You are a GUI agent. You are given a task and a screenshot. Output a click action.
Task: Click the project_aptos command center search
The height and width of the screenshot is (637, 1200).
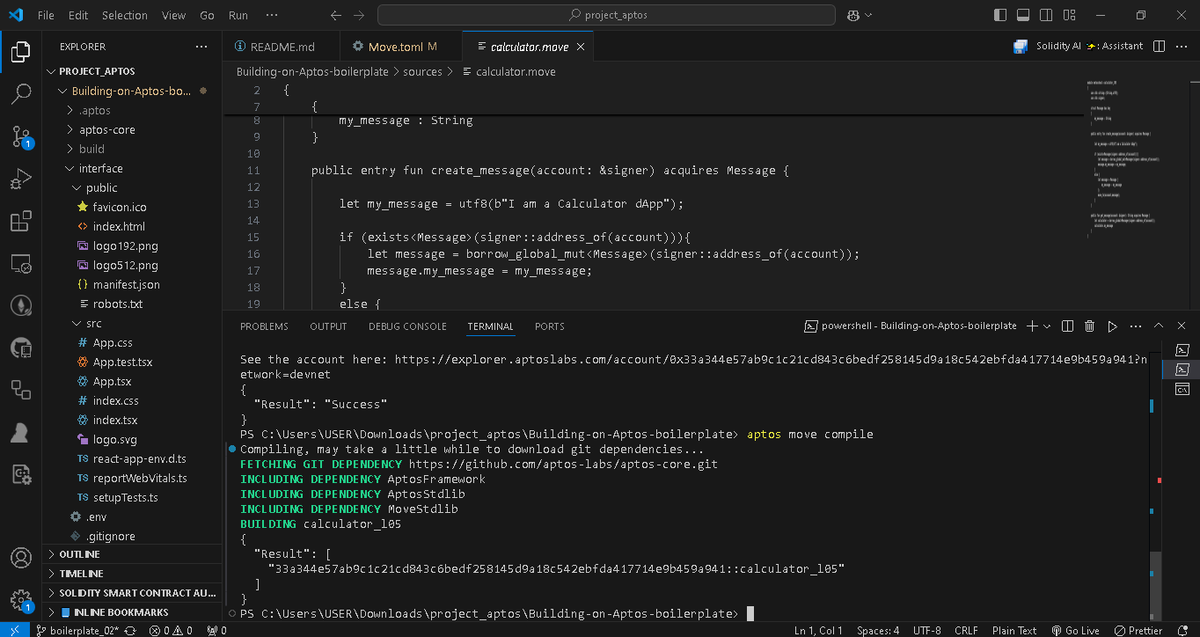point(607,15)
